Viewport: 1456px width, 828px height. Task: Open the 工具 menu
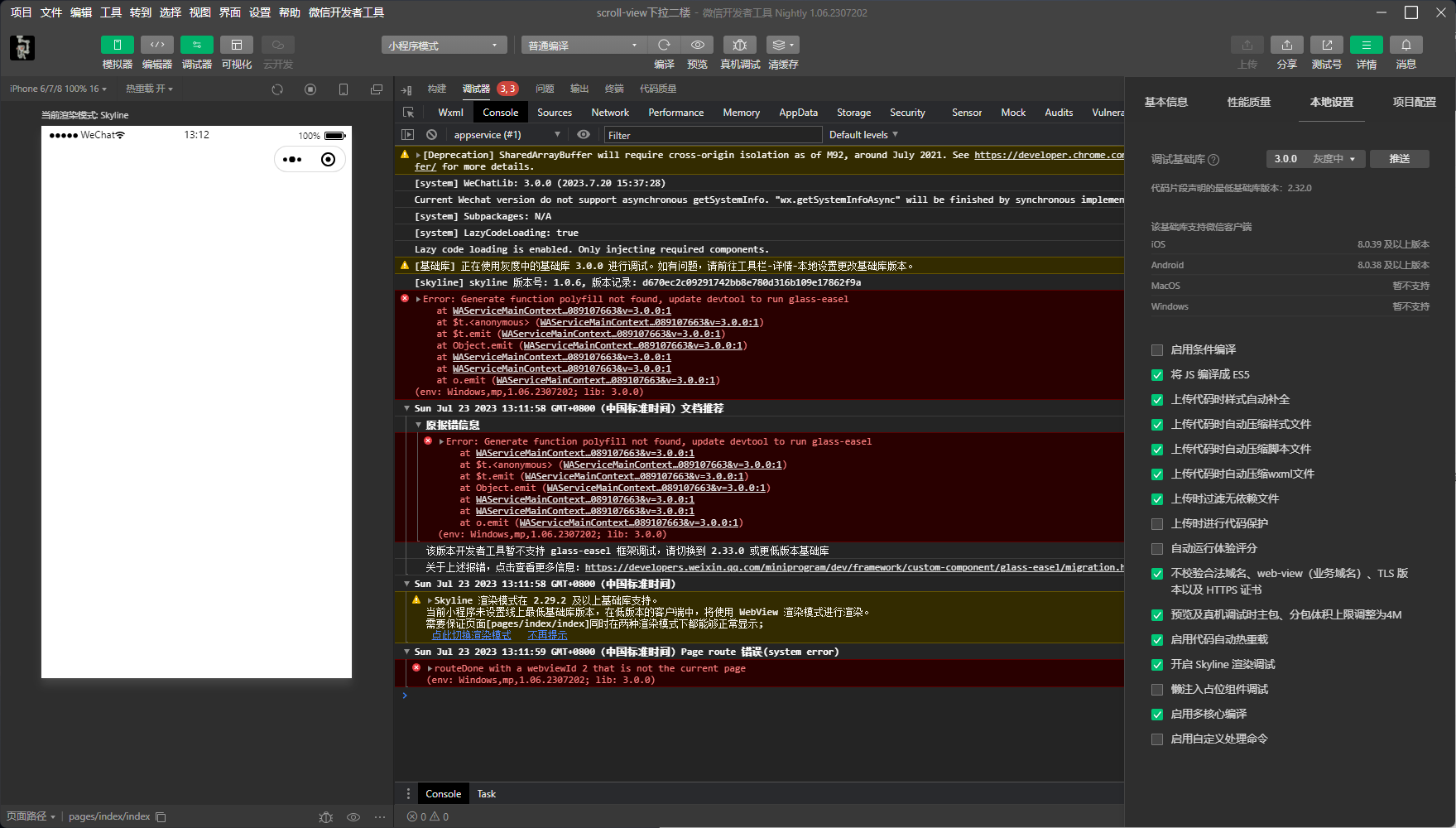coord(111,12)
